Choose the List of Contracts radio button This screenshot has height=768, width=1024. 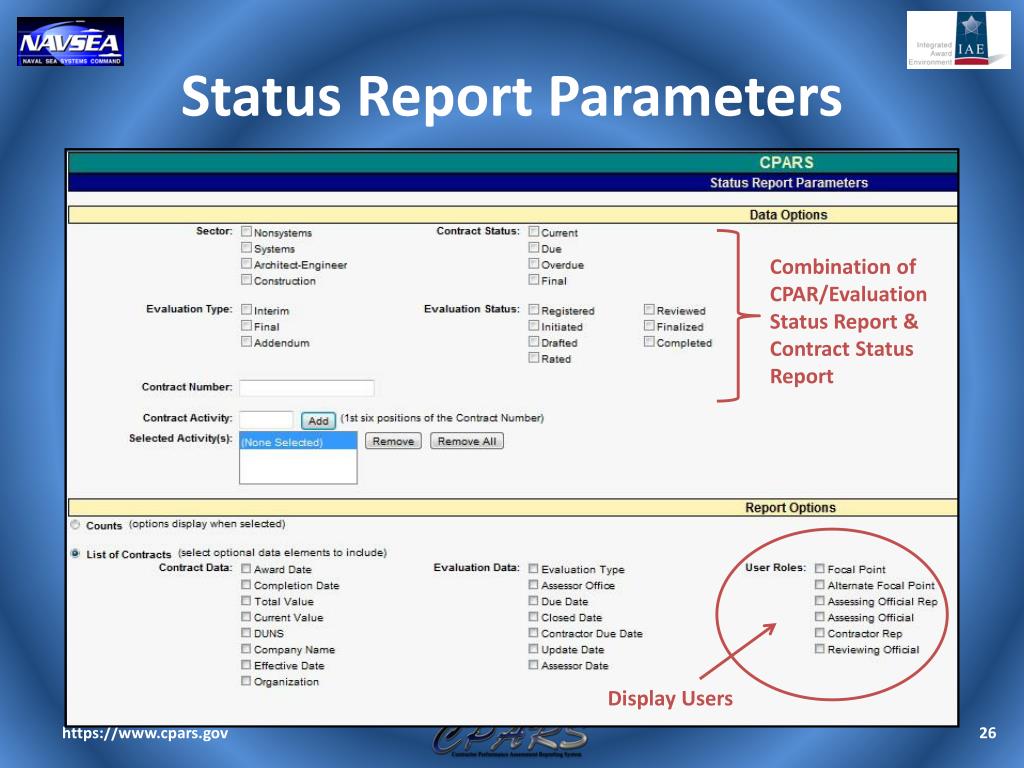pos(75,553)
